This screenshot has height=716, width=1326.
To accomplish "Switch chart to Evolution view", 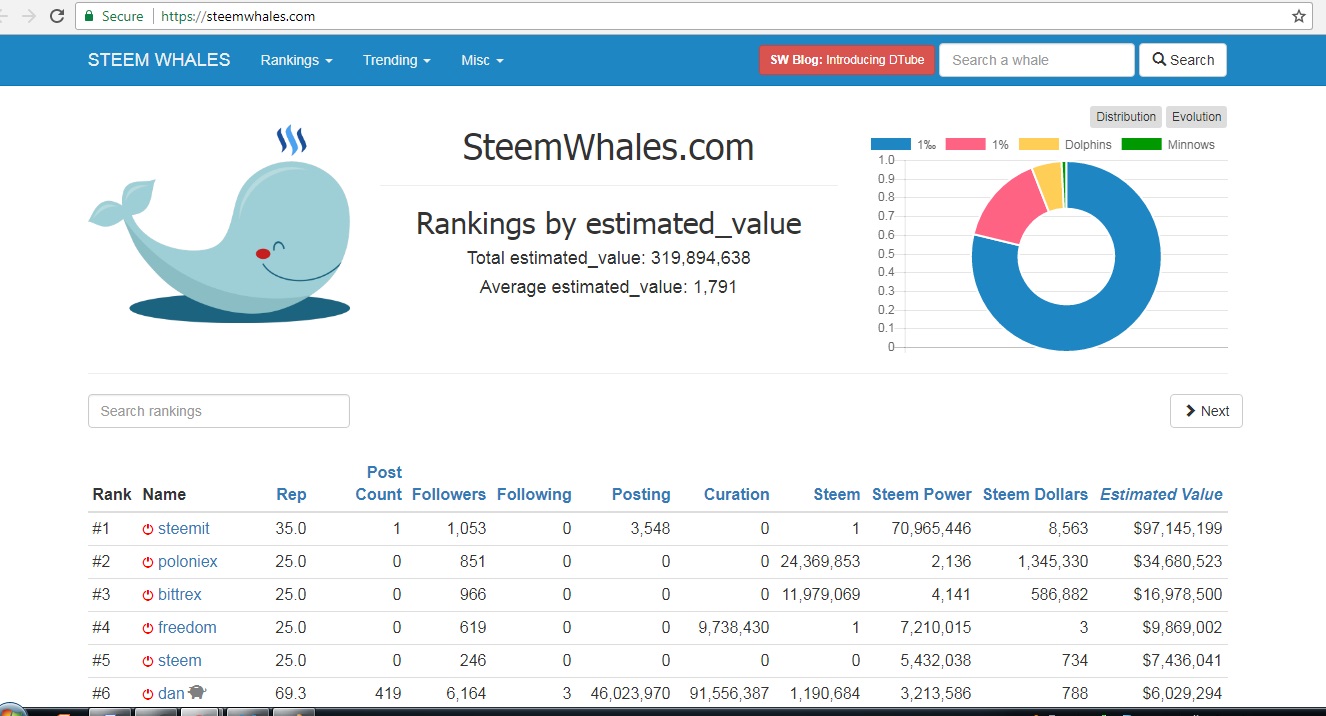I will [x=1196, y=117].
